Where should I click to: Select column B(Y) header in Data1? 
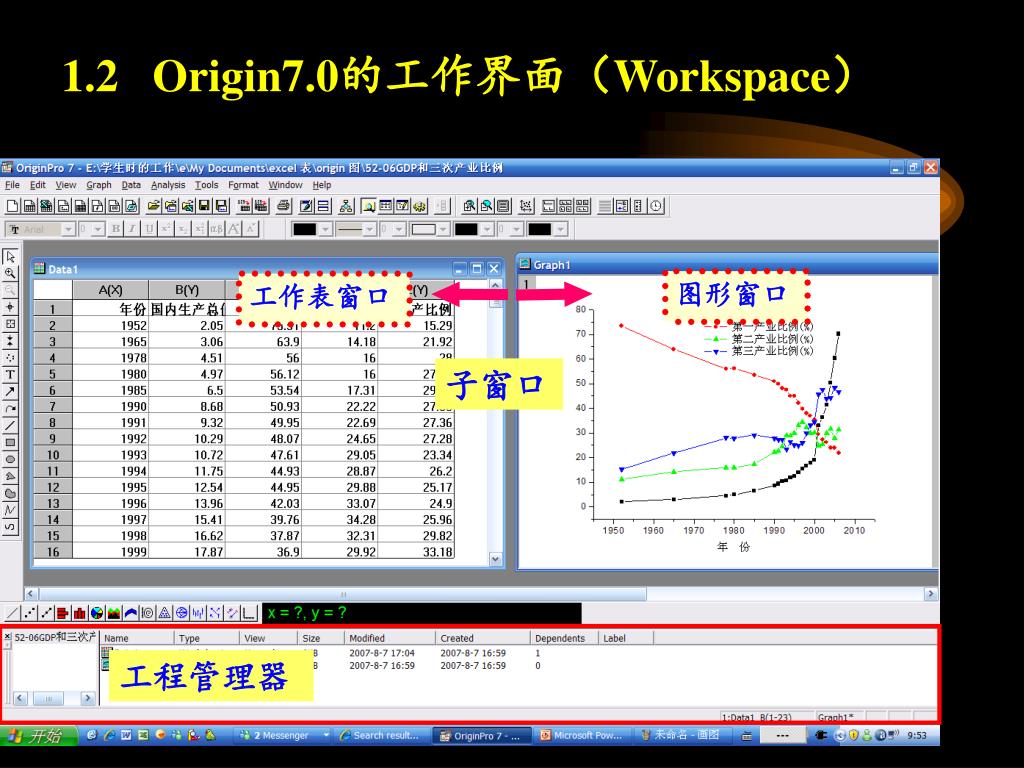point(187,290)
